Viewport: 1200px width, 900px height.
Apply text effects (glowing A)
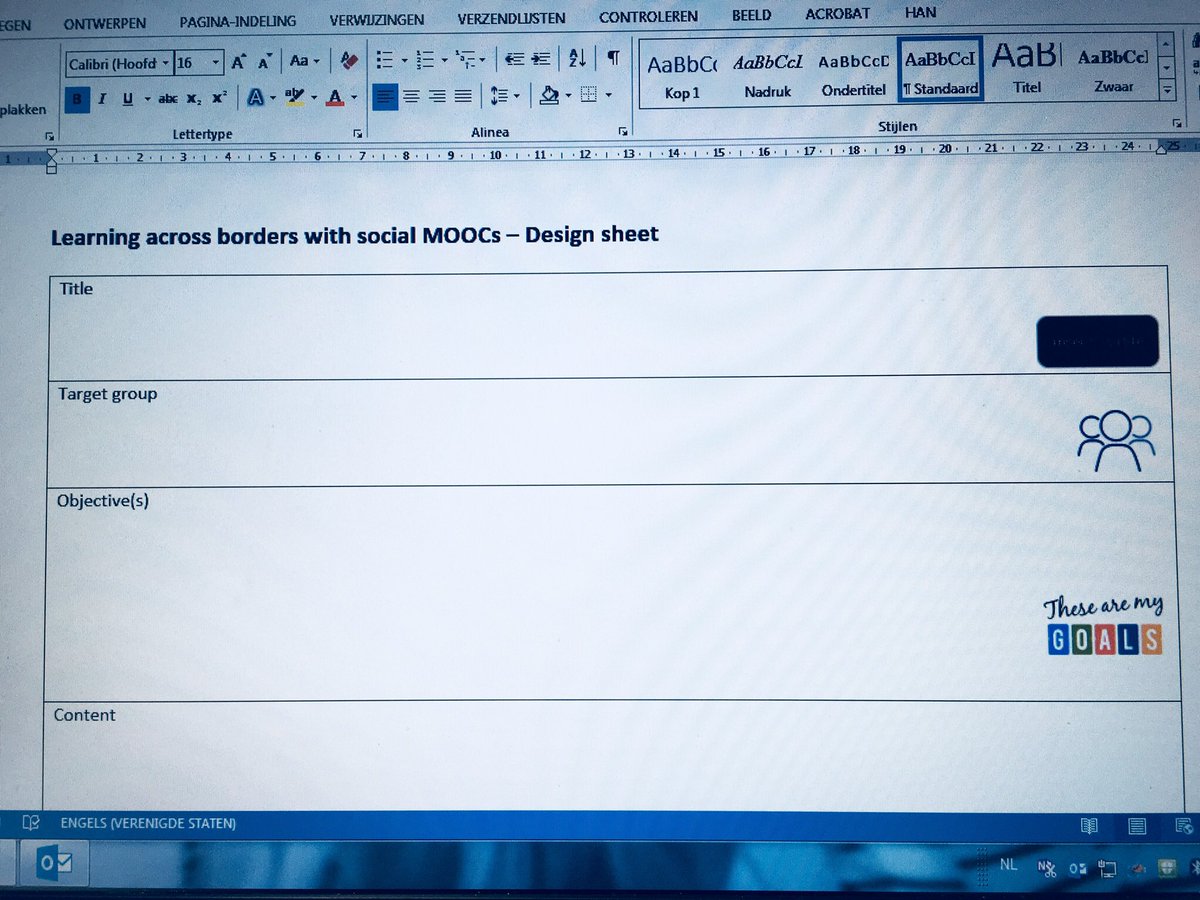(256, 98)
